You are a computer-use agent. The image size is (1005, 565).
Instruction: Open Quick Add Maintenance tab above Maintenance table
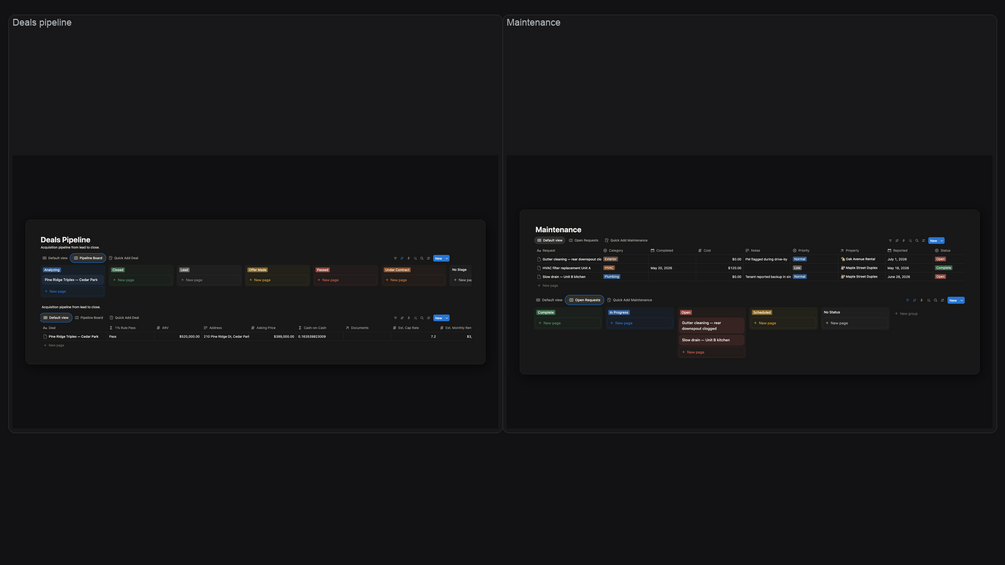coord(626,241)
